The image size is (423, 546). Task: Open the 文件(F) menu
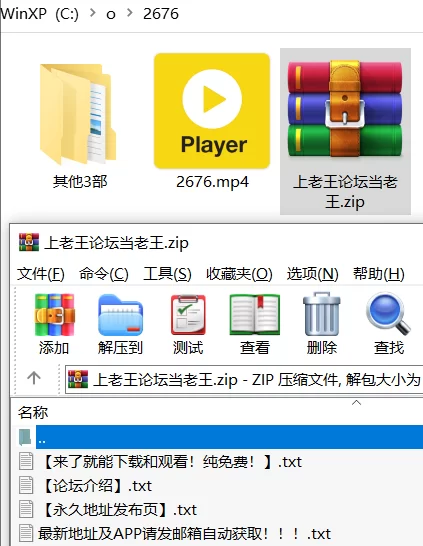click(x=41, y=274)
